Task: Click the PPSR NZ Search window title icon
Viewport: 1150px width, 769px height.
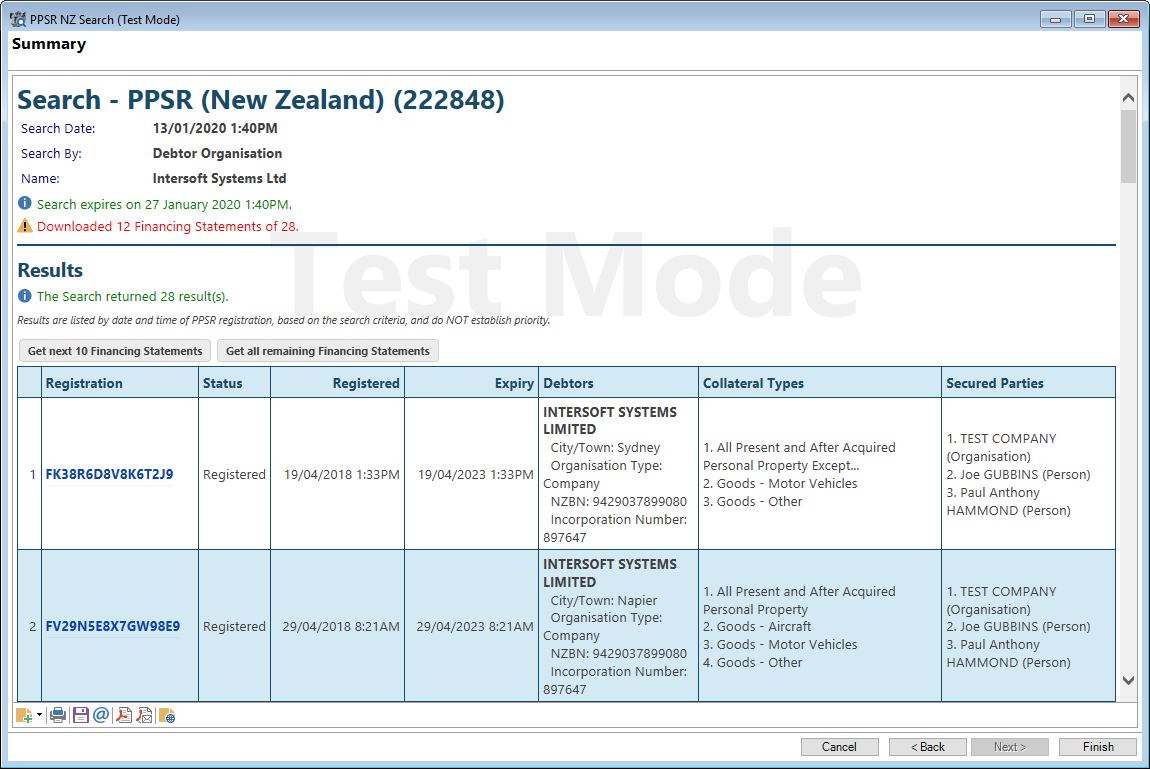Action: point(18,19)
